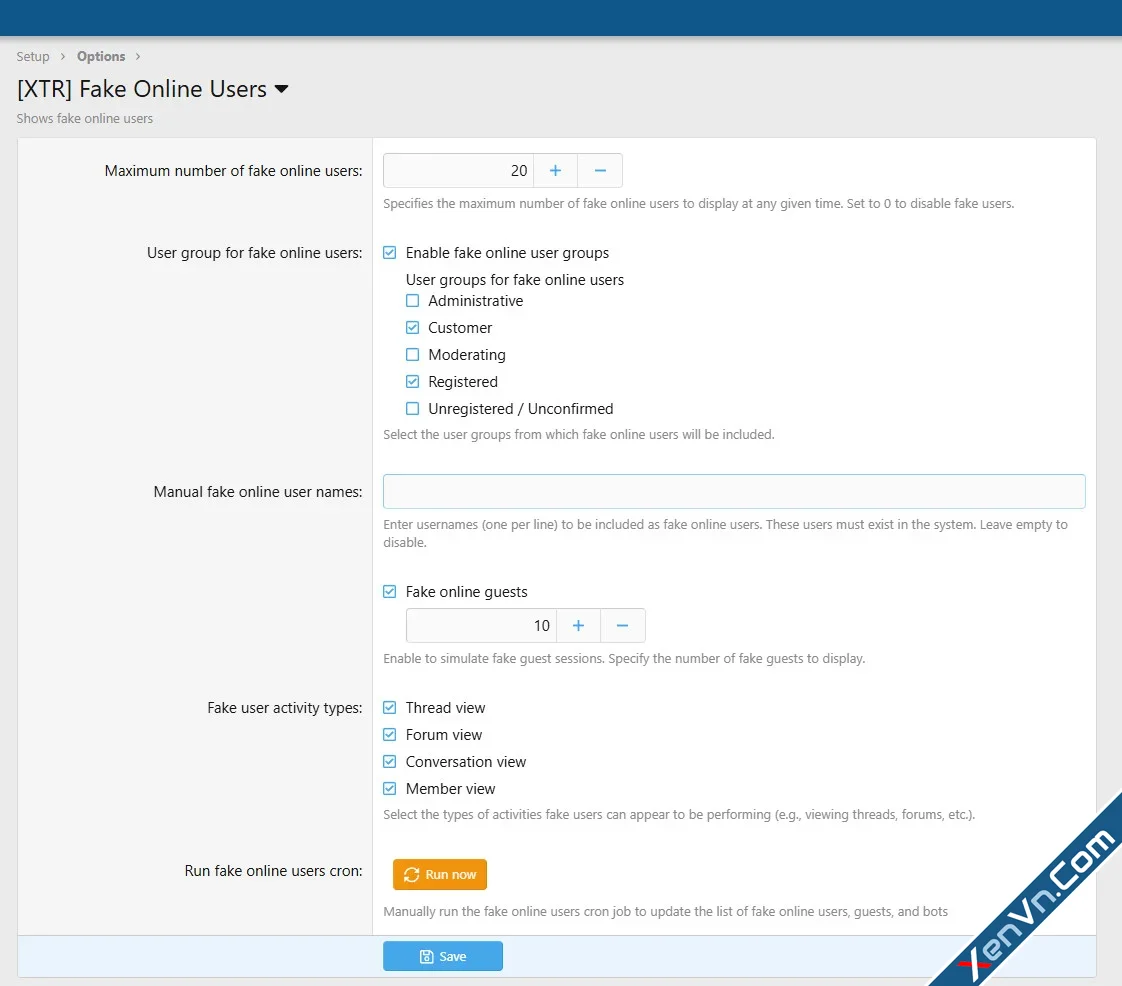Disable the Conversation view activity type
Viewport: 1122px width, 986px height.
click(390, 762)
